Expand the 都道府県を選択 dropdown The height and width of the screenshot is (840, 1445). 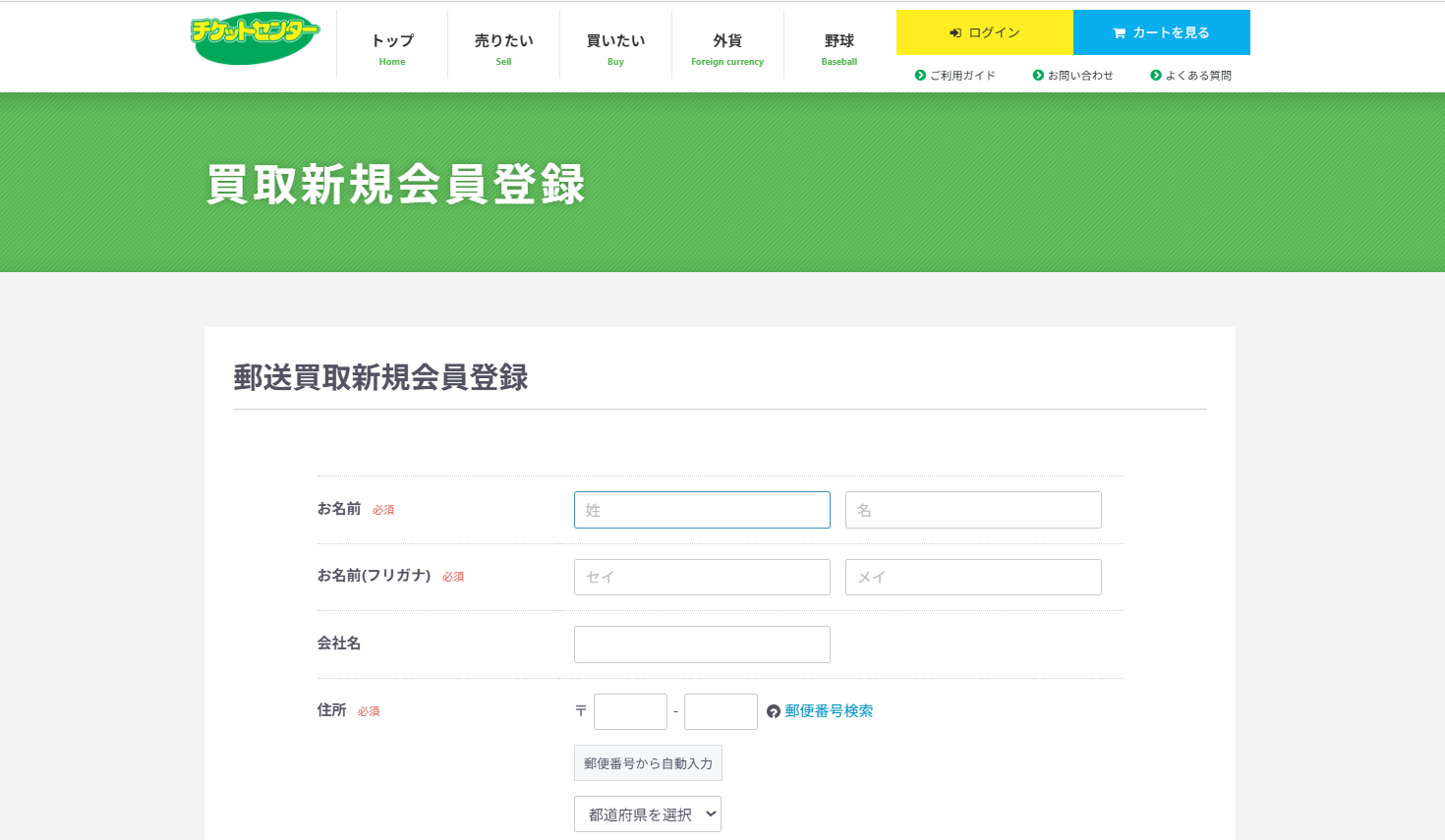tap(648, 814)
